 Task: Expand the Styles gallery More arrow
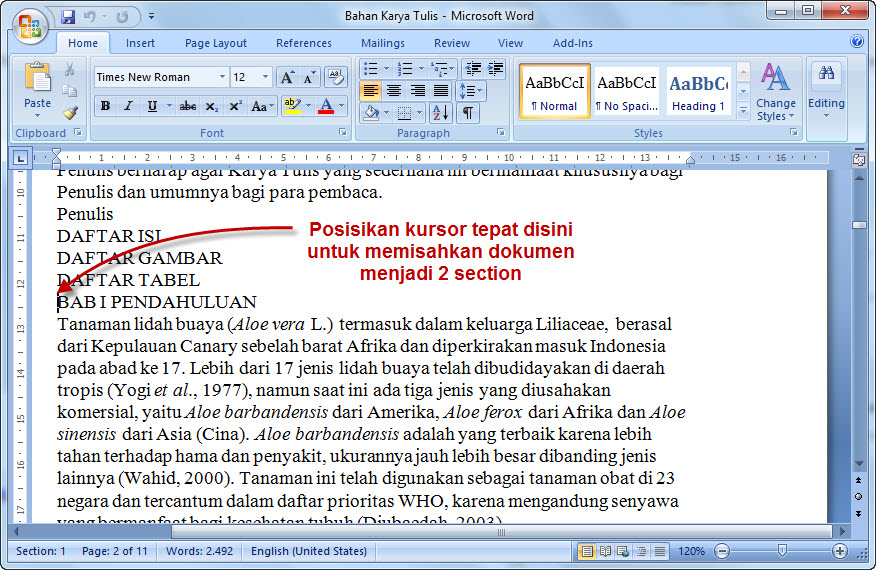[743, 111]
